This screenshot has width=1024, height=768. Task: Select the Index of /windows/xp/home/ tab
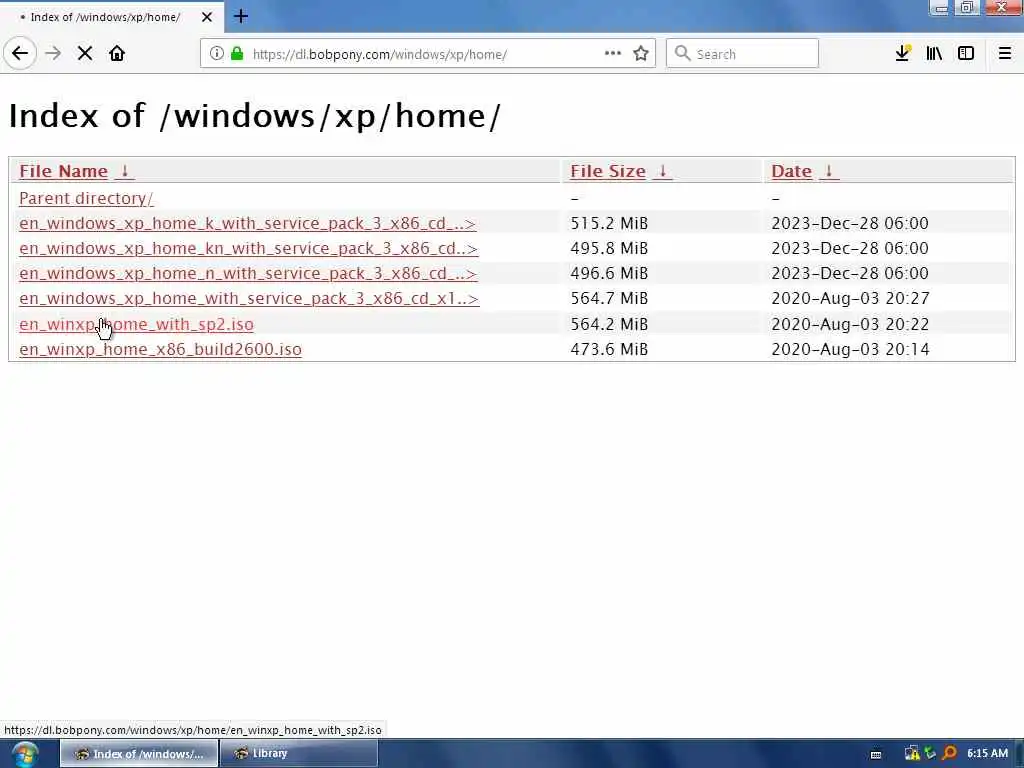[x=112, y=17]
